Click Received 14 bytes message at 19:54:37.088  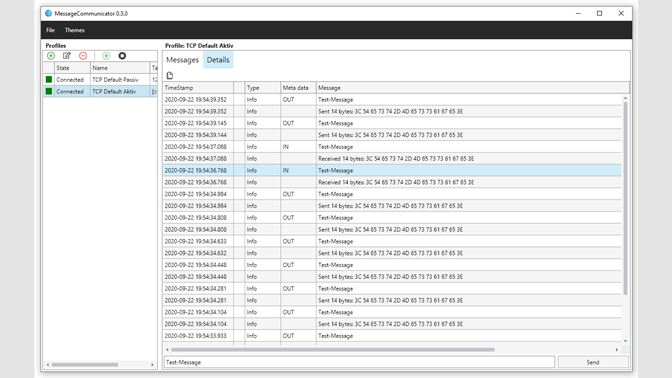(x=396, y=159)
